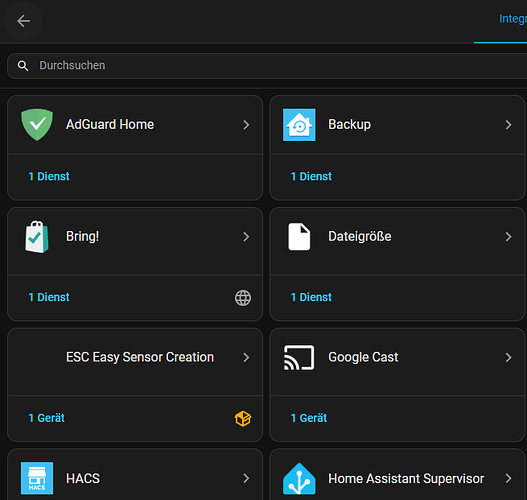The width and height of the screenshot is (527, 500).
Task: Click the AdGuard Home shield icon
Action: 37,124
